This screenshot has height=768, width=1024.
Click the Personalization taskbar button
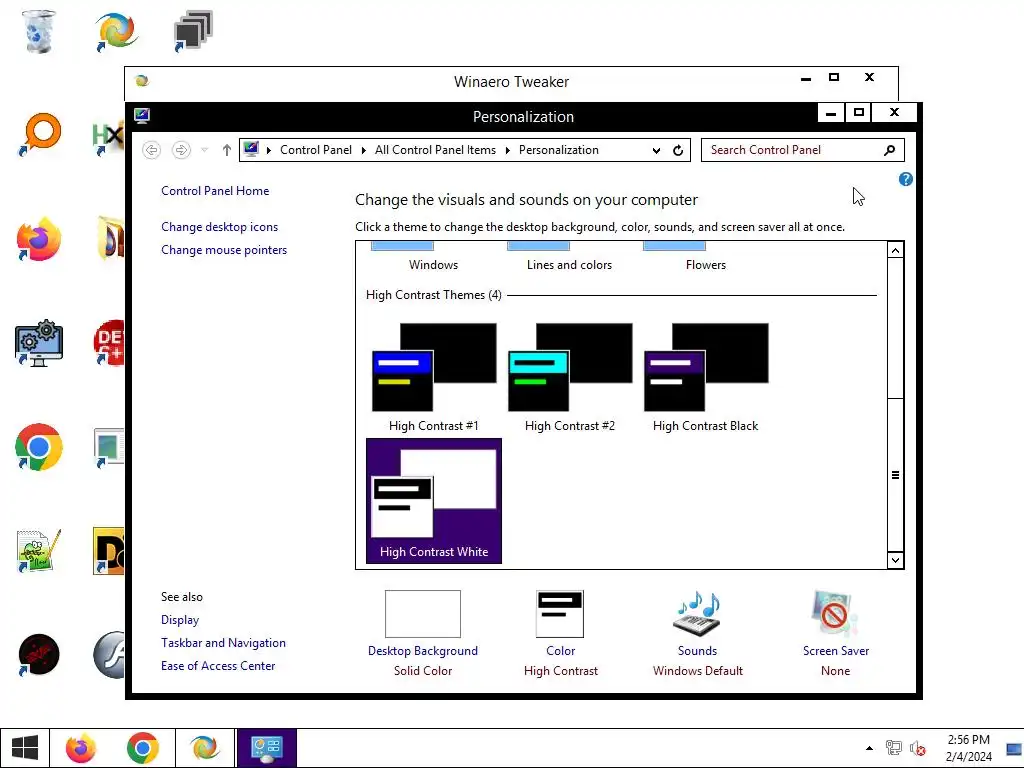coord(266,748)
